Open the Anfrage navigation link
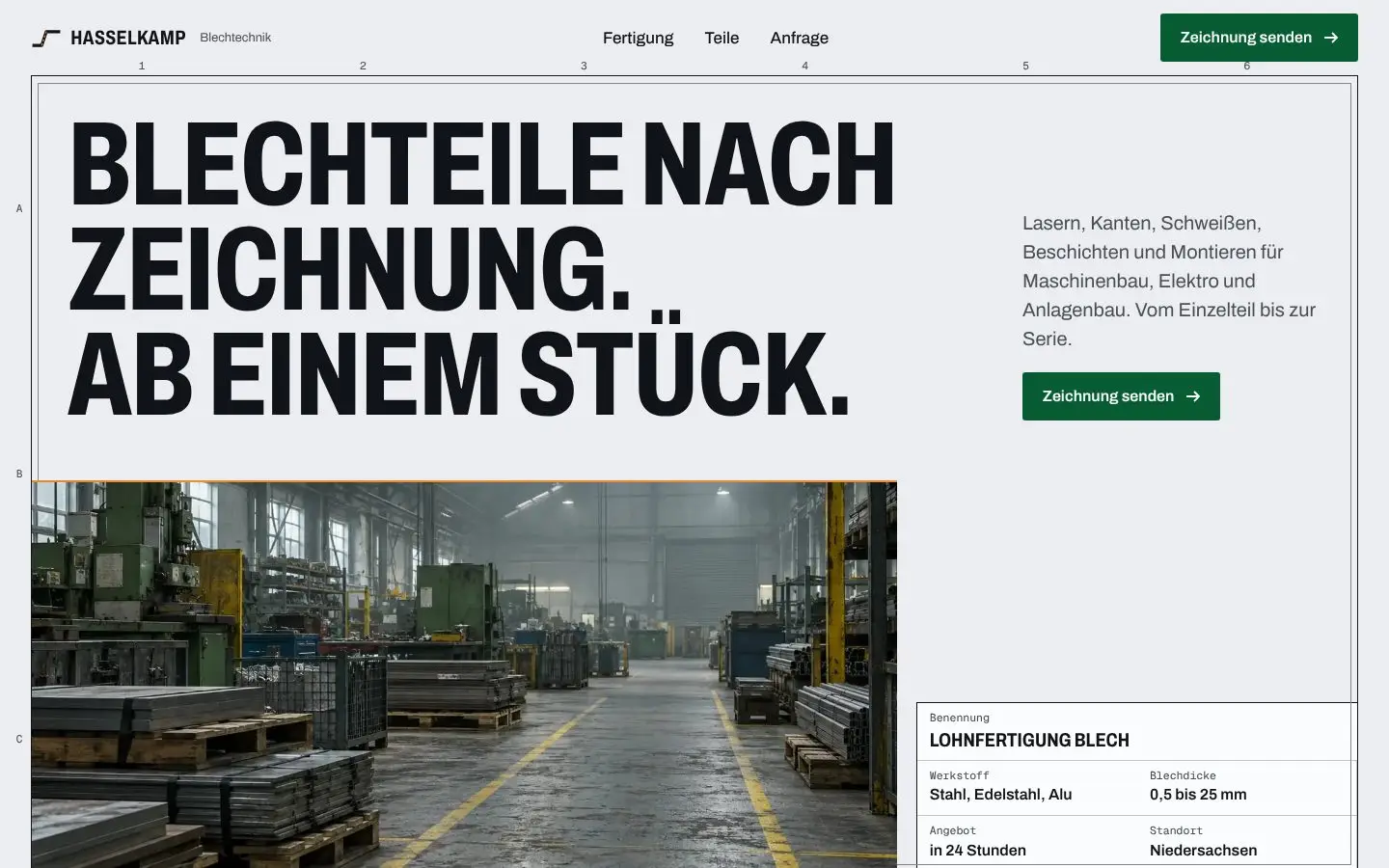1389x868 pixels. click(799, 38)
